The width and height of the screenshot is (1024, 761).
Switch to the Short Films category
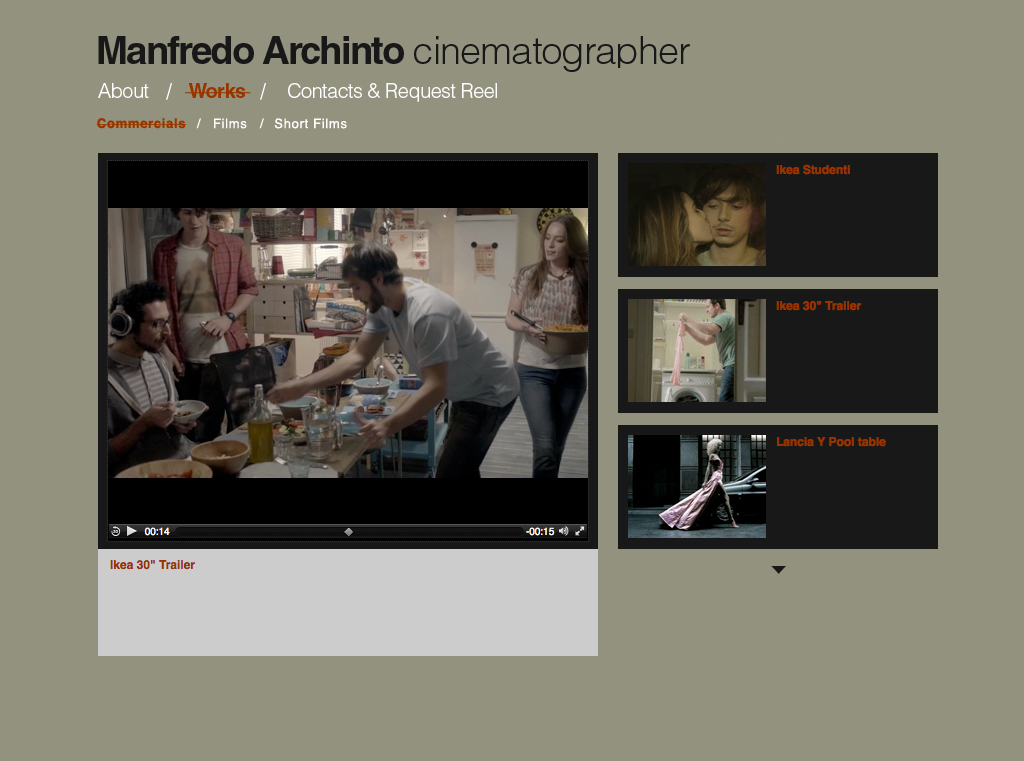[310, 123]
